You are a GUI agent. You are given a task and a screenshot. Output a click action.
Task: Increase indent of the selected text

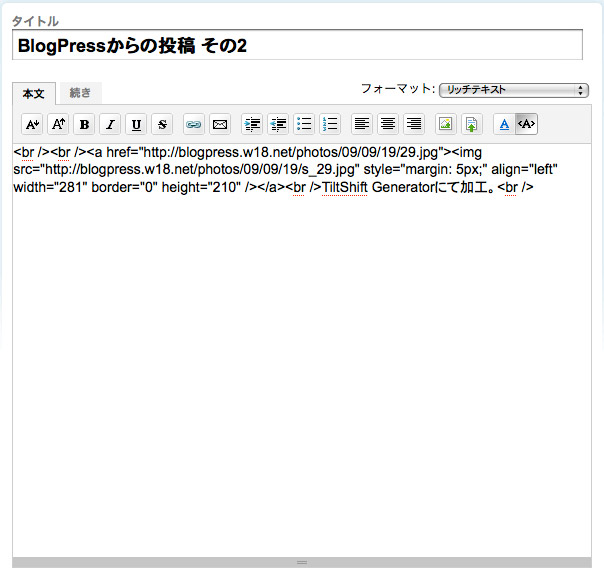coord(252,124)
